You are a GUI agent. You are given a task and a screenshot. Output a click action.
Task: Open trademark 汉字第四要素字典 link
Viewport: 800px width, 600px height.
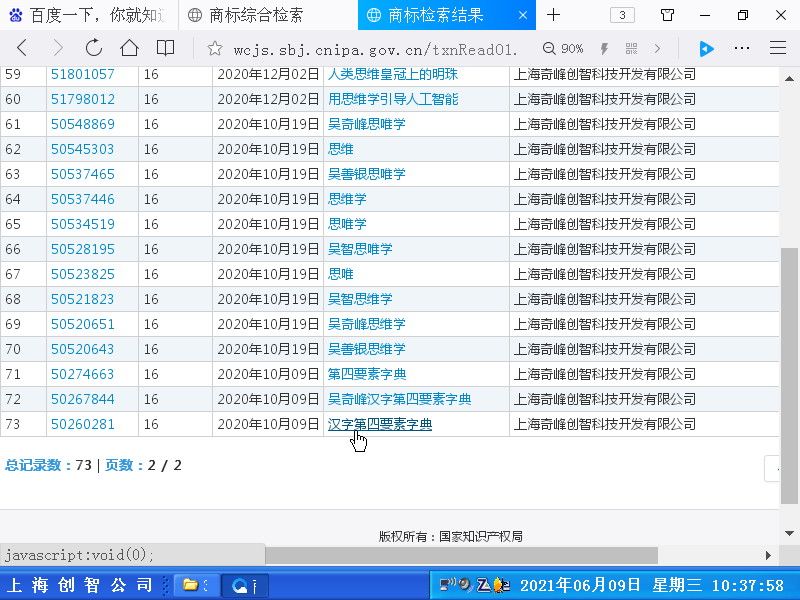click(380, 424)
